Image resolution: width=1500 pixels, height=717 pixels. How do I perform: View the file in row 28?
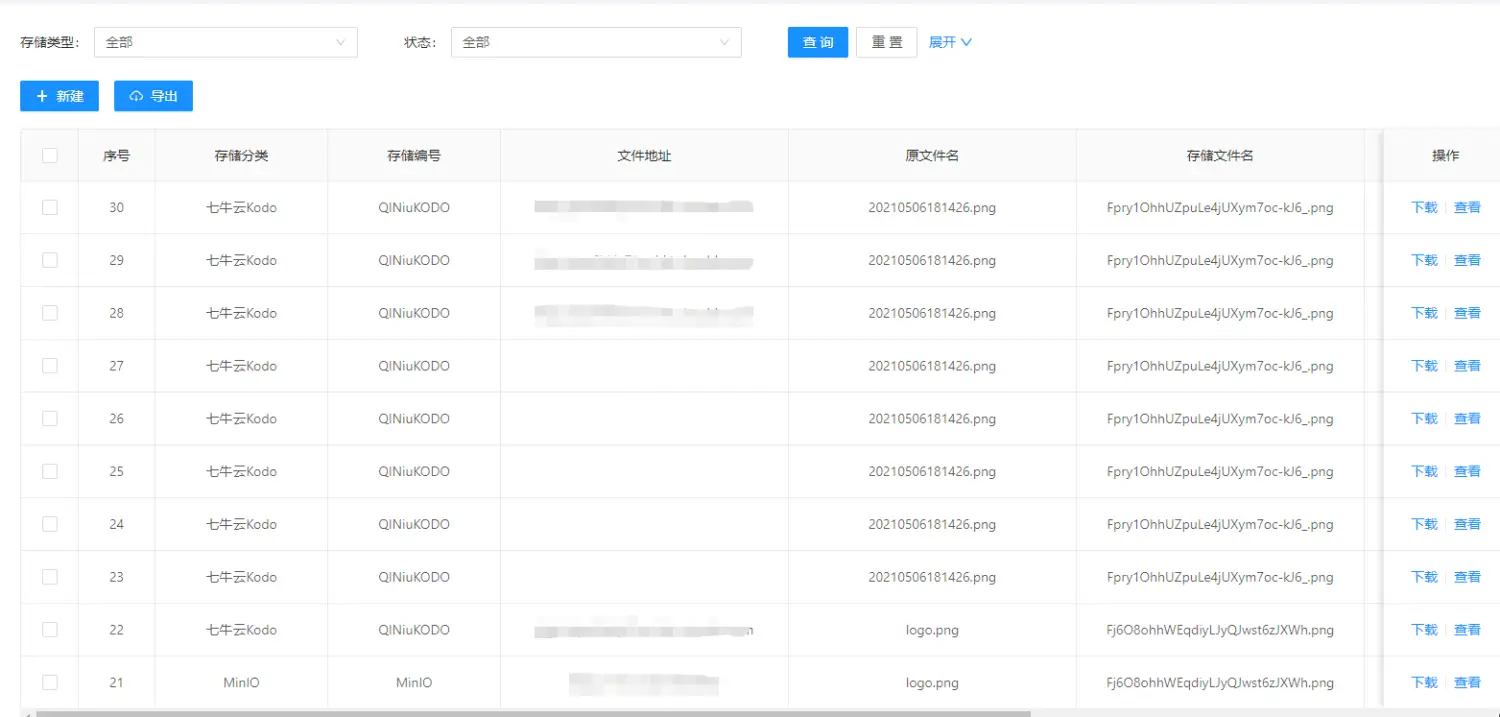point(1467,313)
